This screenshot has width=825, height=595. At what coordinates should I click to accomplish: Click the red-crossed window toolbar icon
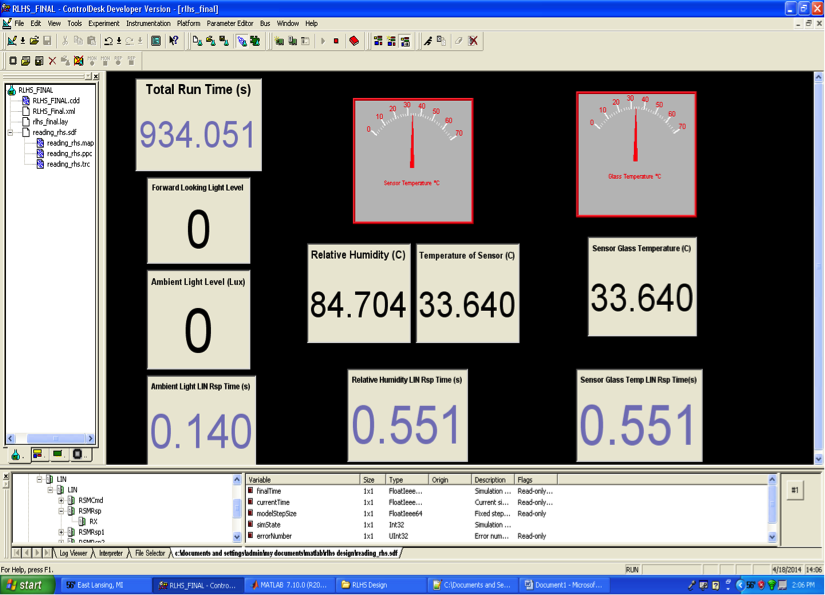point(78,61)
